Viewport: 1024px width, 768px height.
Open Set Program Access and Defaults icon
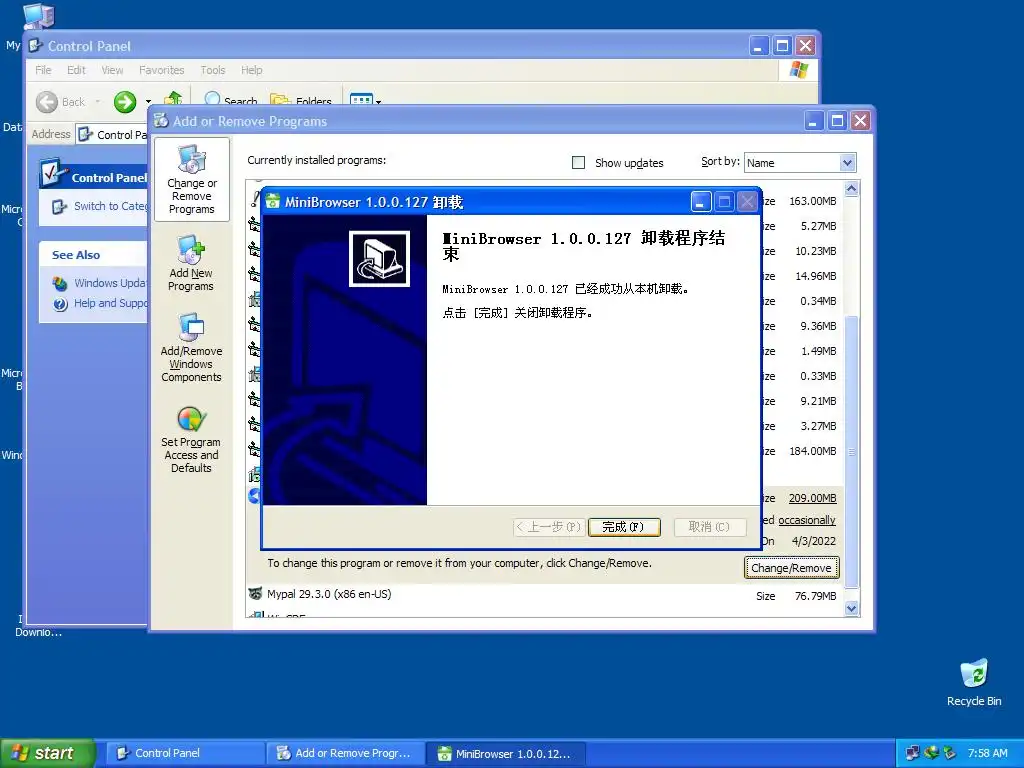tap(191, 439)
